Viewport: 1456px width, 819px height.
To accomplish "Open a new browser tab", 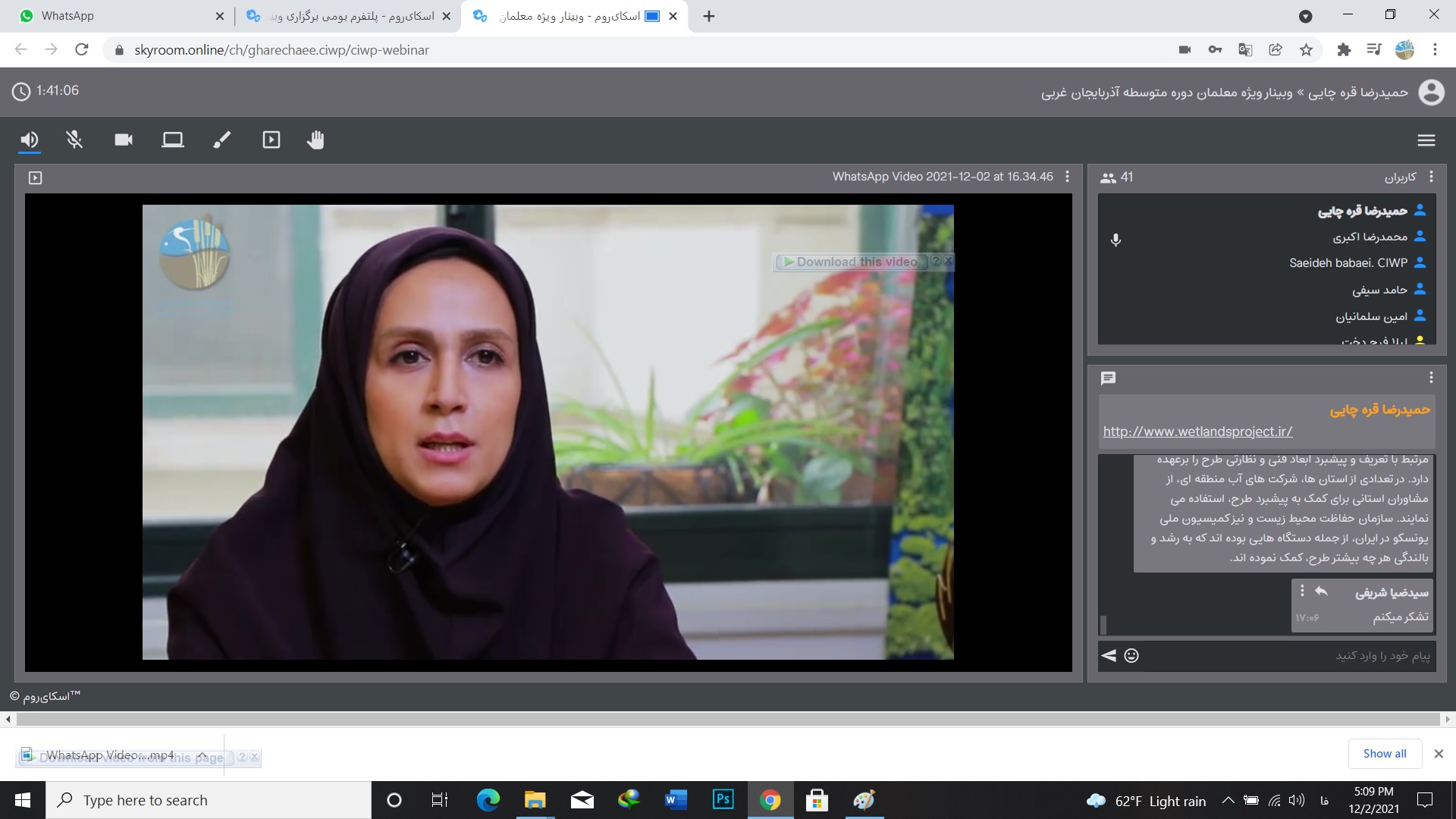I will point(709,16).
